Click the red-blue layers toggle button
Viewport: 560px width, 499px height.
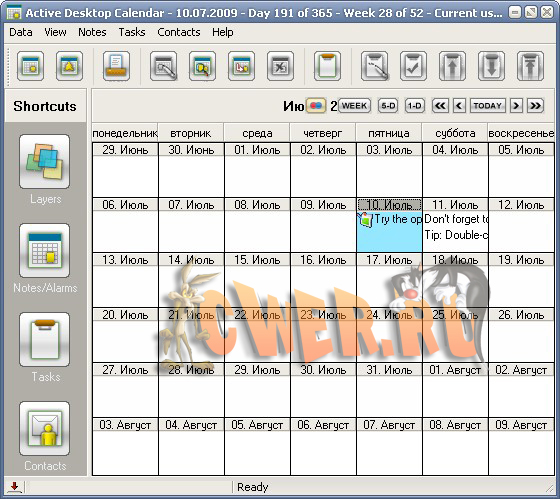coord(316,106)
